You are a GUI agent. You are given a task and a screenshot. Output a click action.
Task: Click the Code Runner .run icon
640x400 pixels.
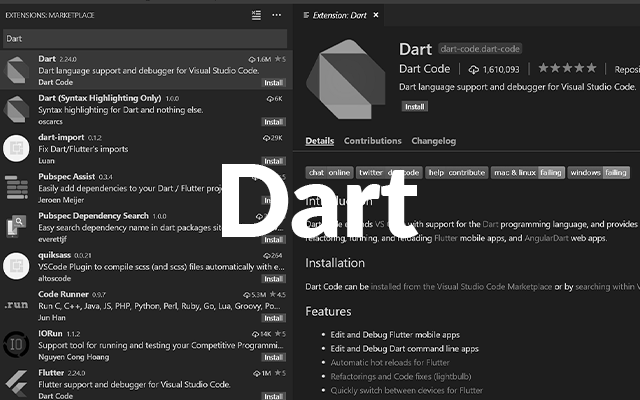[x=16, y=305]
